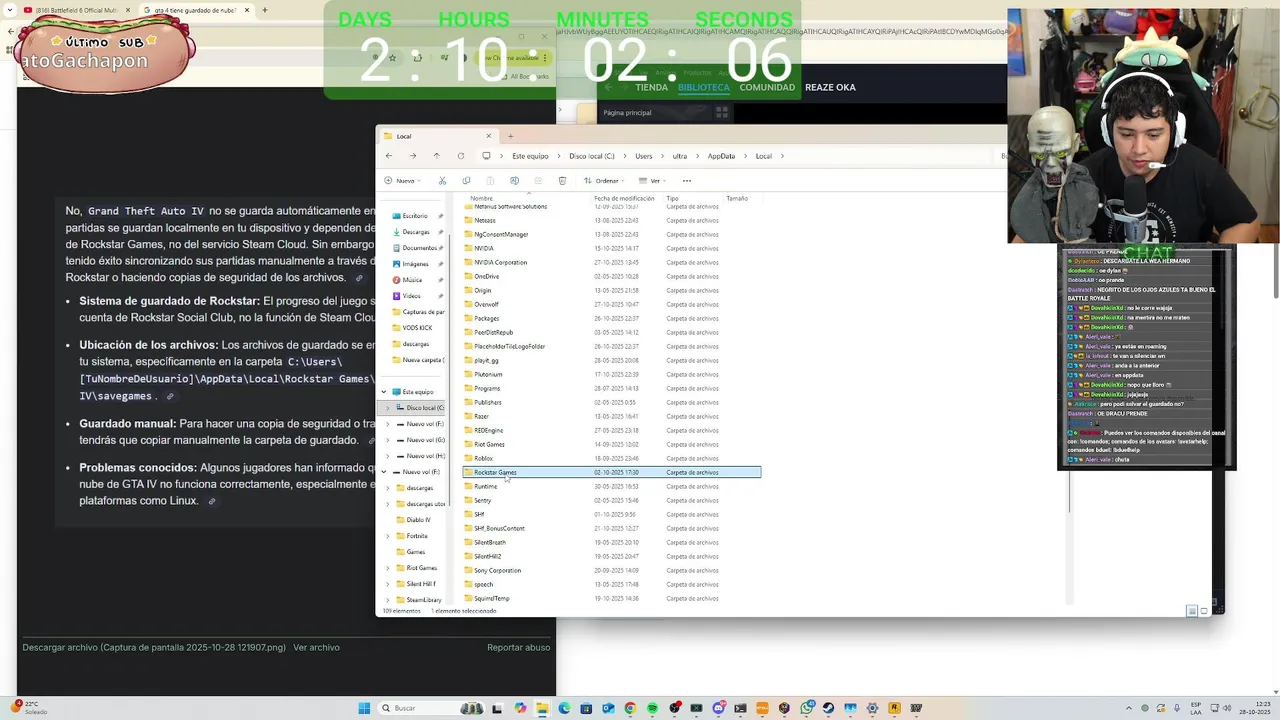Click the Este equipo breadcrumb
This screenshot has width=1280, height=720.
pos(530,156)
